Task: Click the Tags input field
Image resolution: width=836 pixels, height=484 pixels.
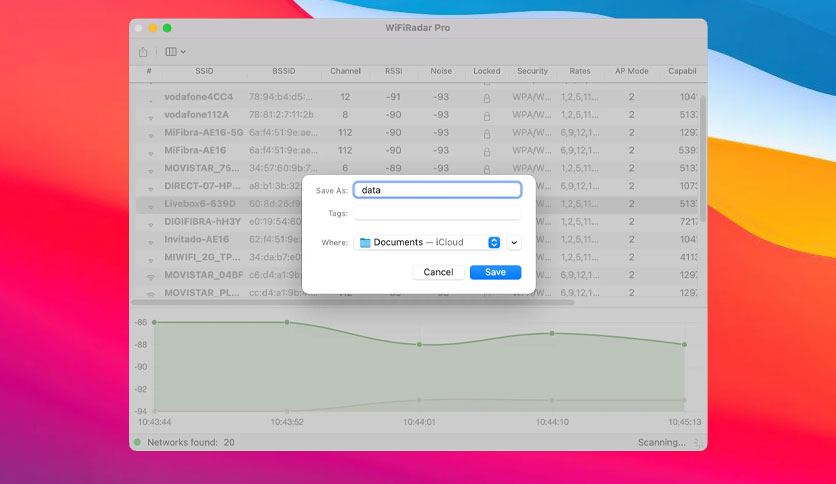Action: pyautogui.click(x=437, y=213)
